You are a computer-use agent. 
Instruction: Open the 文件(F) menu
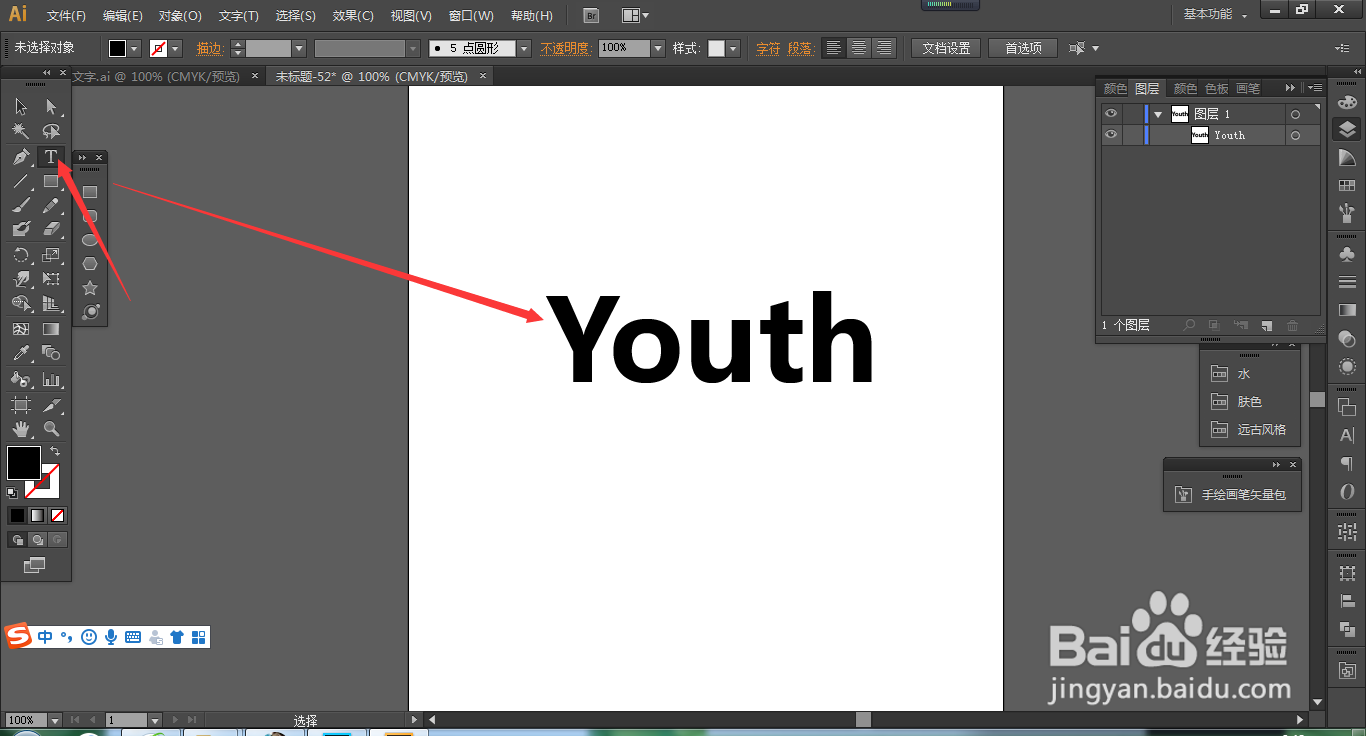coord(66,16)
